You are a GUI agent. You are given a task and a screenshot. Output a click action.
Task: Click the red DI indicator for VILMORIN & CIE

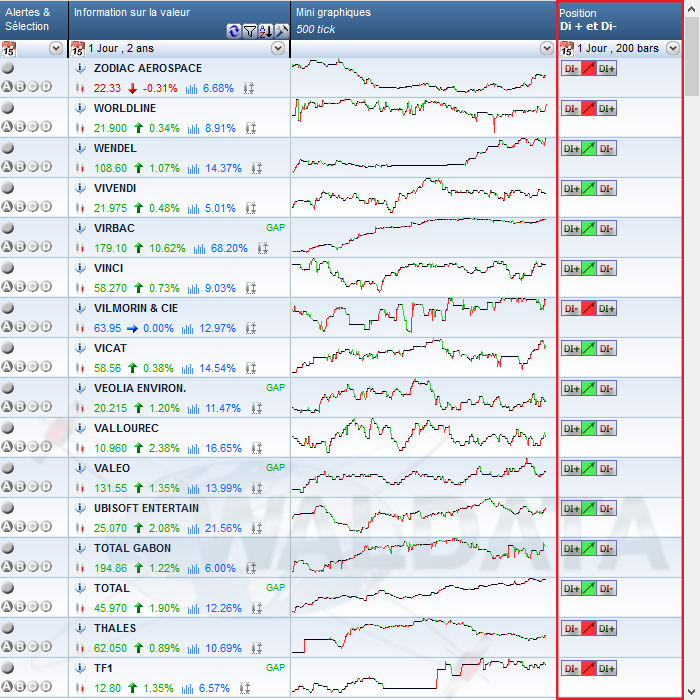coord(589,308)
